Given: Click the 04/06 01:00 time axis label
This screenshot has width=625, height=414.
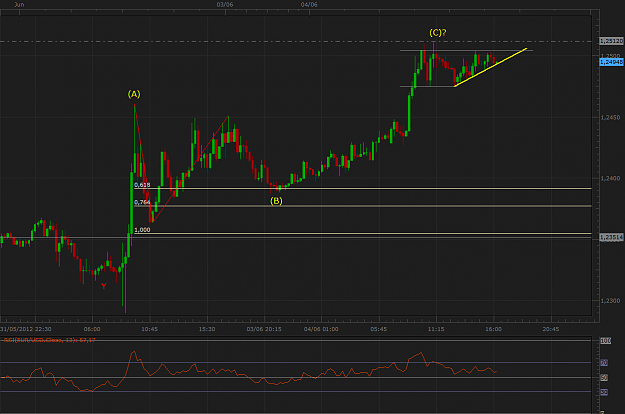Looking at the screenshot, I should (x=321, y=329).
